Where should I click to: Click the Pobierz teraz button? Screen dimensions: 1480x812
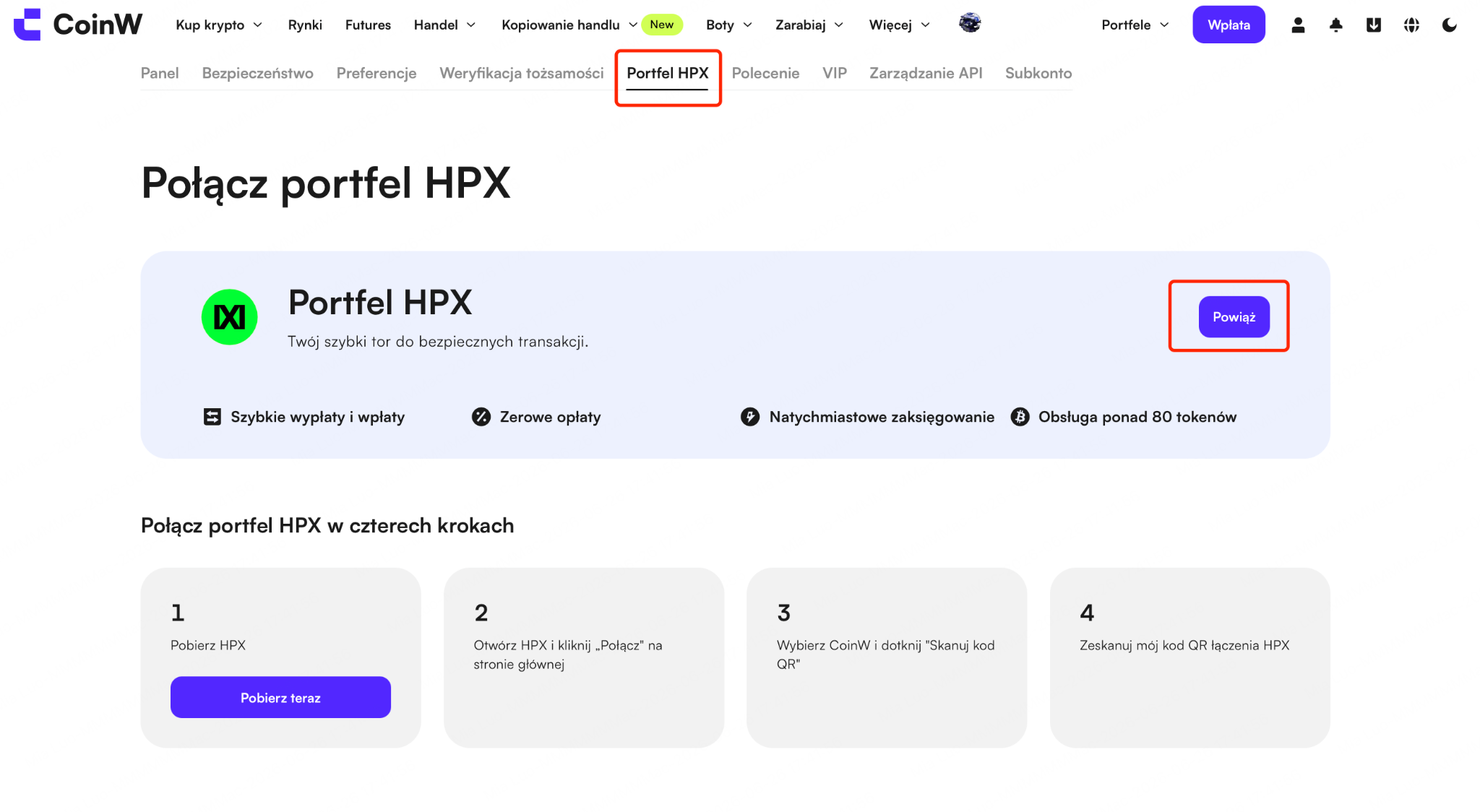click(280, 697)
